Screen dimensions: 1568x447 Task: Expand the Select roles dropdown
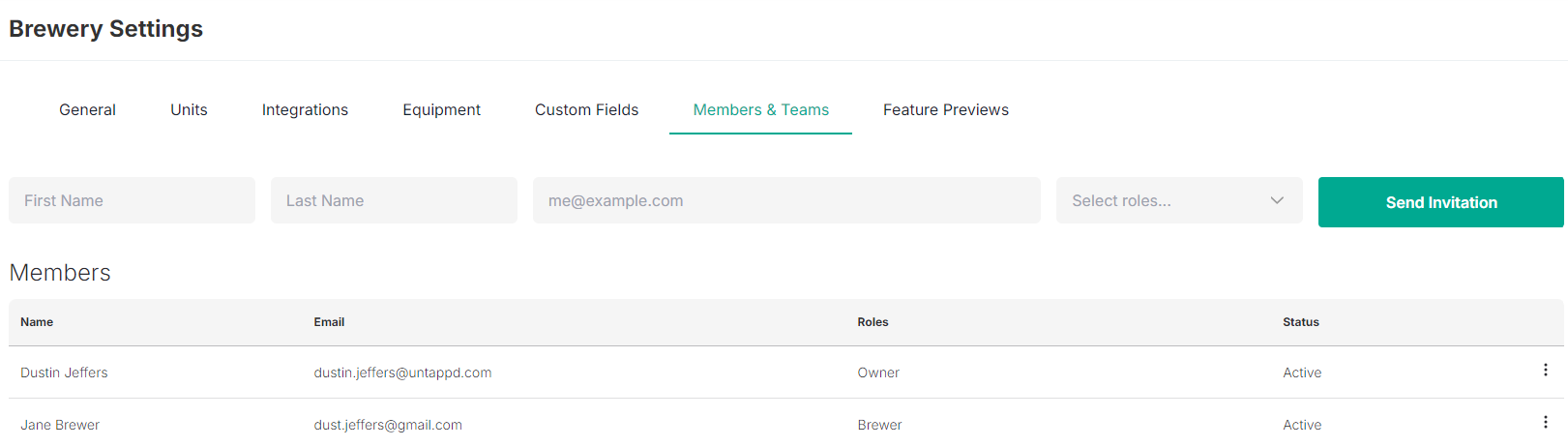click(x=1179, y=200)
